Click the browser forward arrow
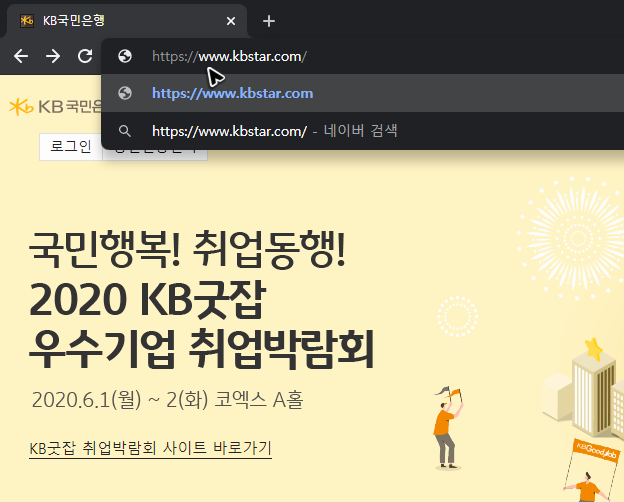Image resolution: width=624 pixels, height=502 pixels. click(x=53, y=56)
